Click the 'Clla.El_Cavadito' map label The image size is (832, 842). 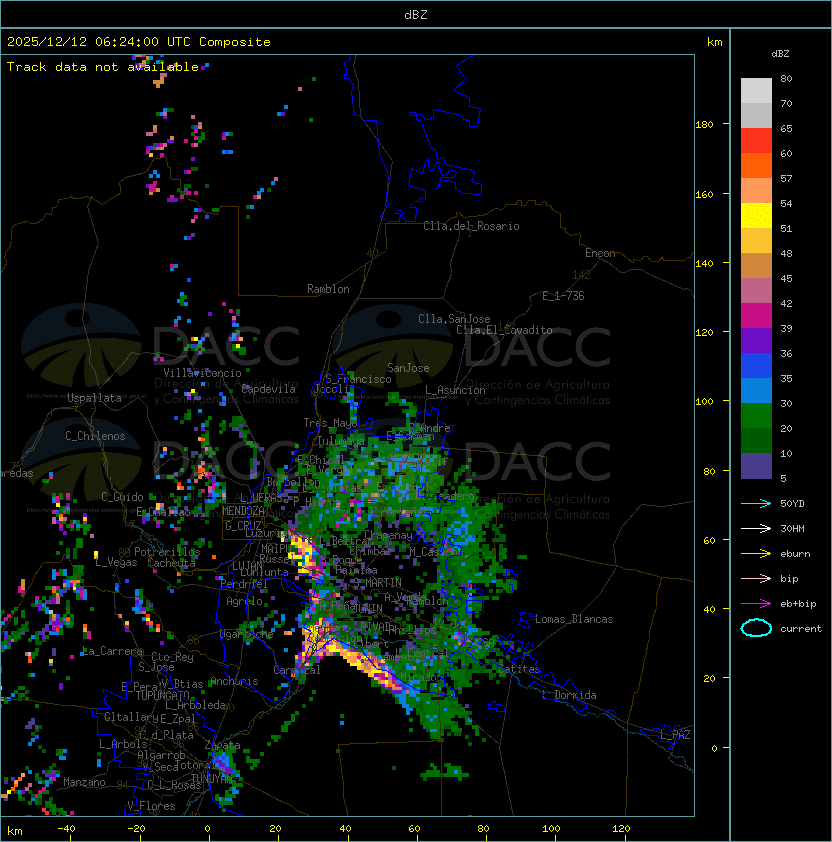click(x=504, y=330)
